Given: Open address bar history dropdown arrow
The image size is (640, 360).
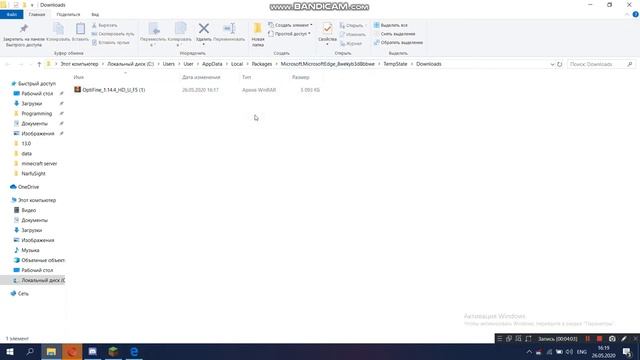Looking at the screenshot, I should coord(552,64).
